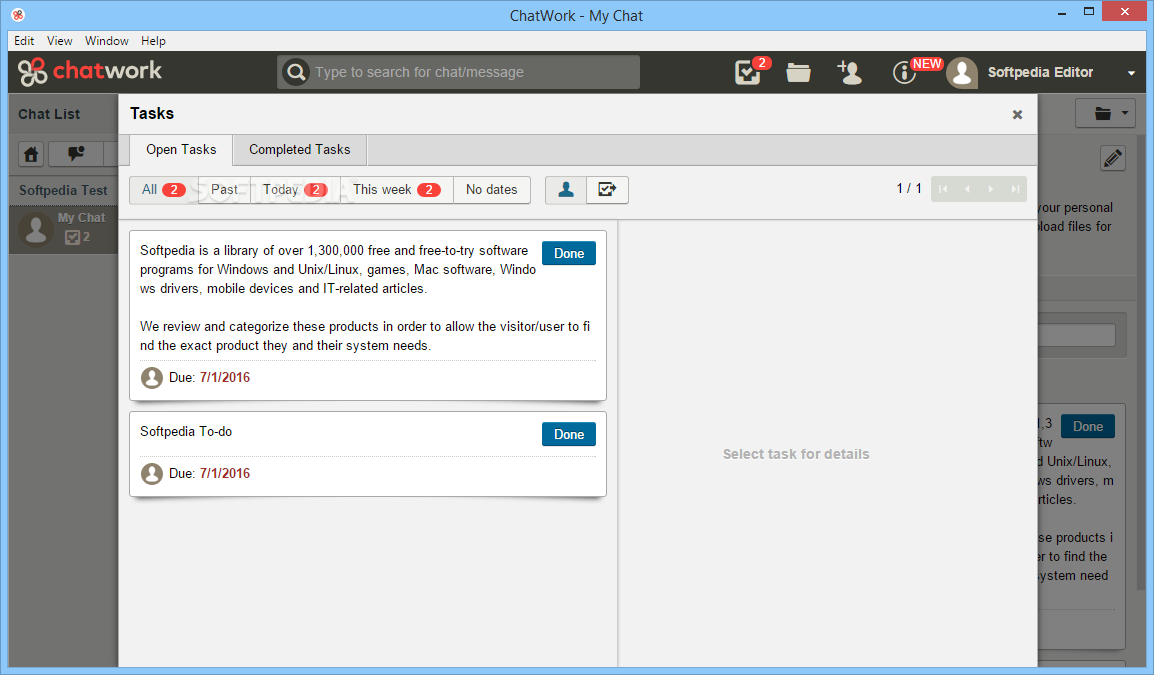The image size is (1154, 675).
Task: Click the Softpedia Editor user name
Action: (1040, 72)
